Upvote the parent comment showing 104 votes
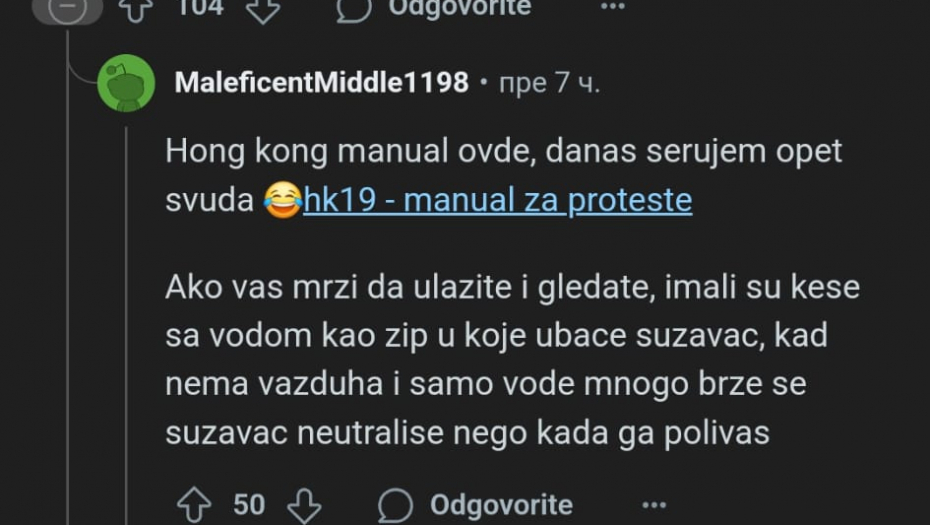The image size is (930, 525). coord(137,8)
